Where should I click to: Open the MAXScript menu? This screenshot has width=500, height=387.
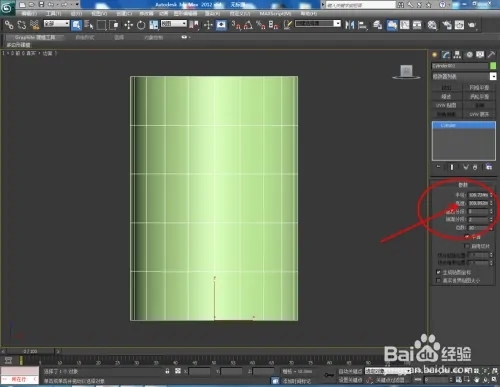tap(275, 14)
